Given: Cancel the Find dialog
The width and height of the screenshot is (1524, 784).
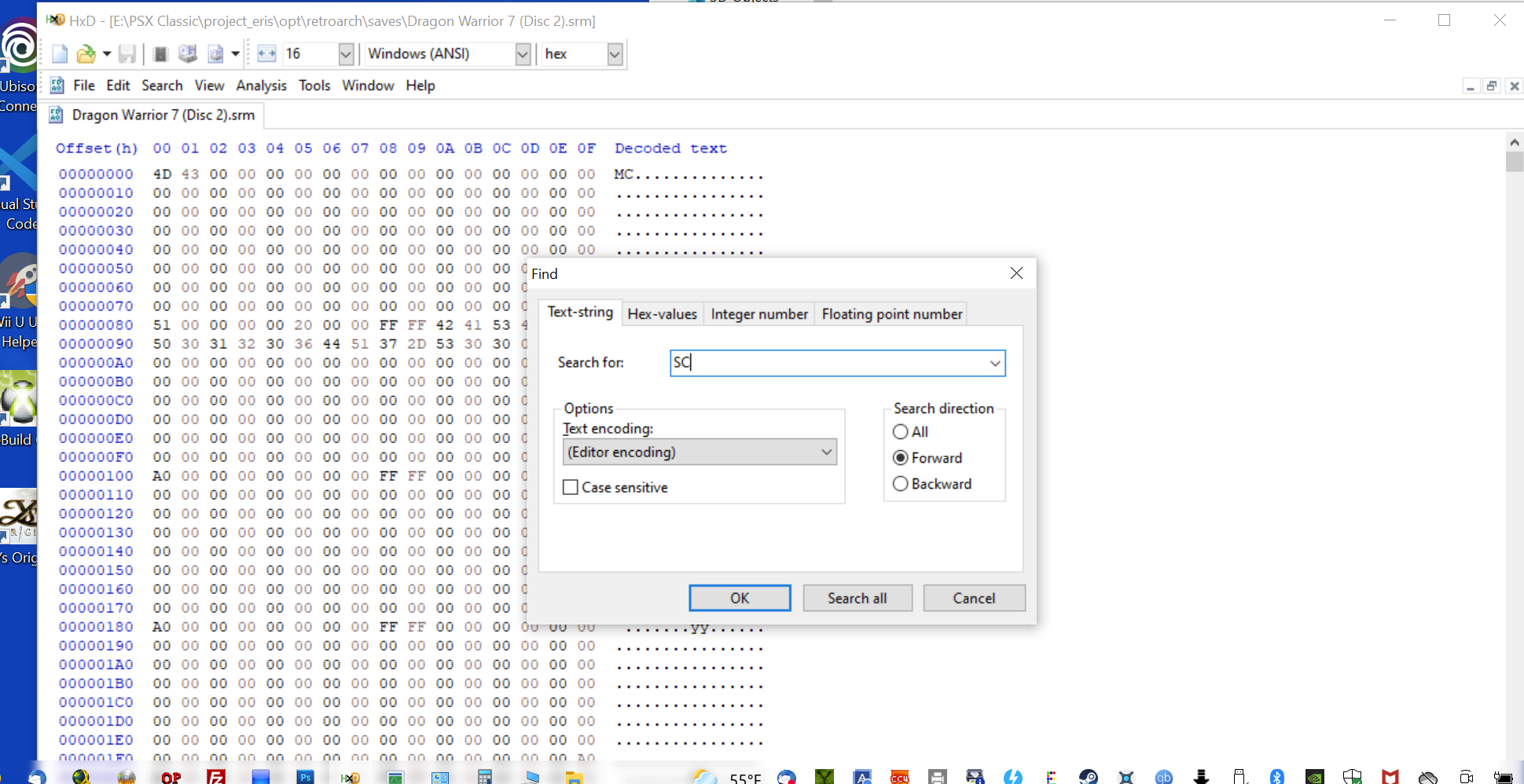Looking at the screenshot, I should 974,598.
